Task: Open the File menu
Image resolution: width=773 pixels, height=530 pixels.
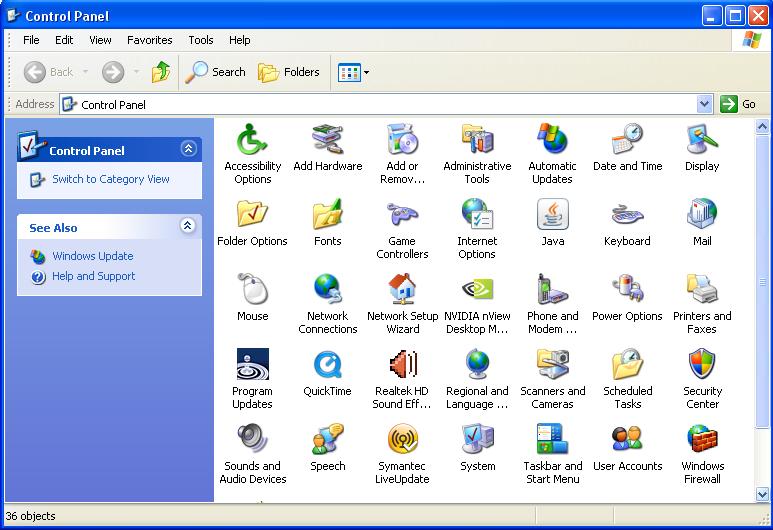Action: [x=31, y=40]
